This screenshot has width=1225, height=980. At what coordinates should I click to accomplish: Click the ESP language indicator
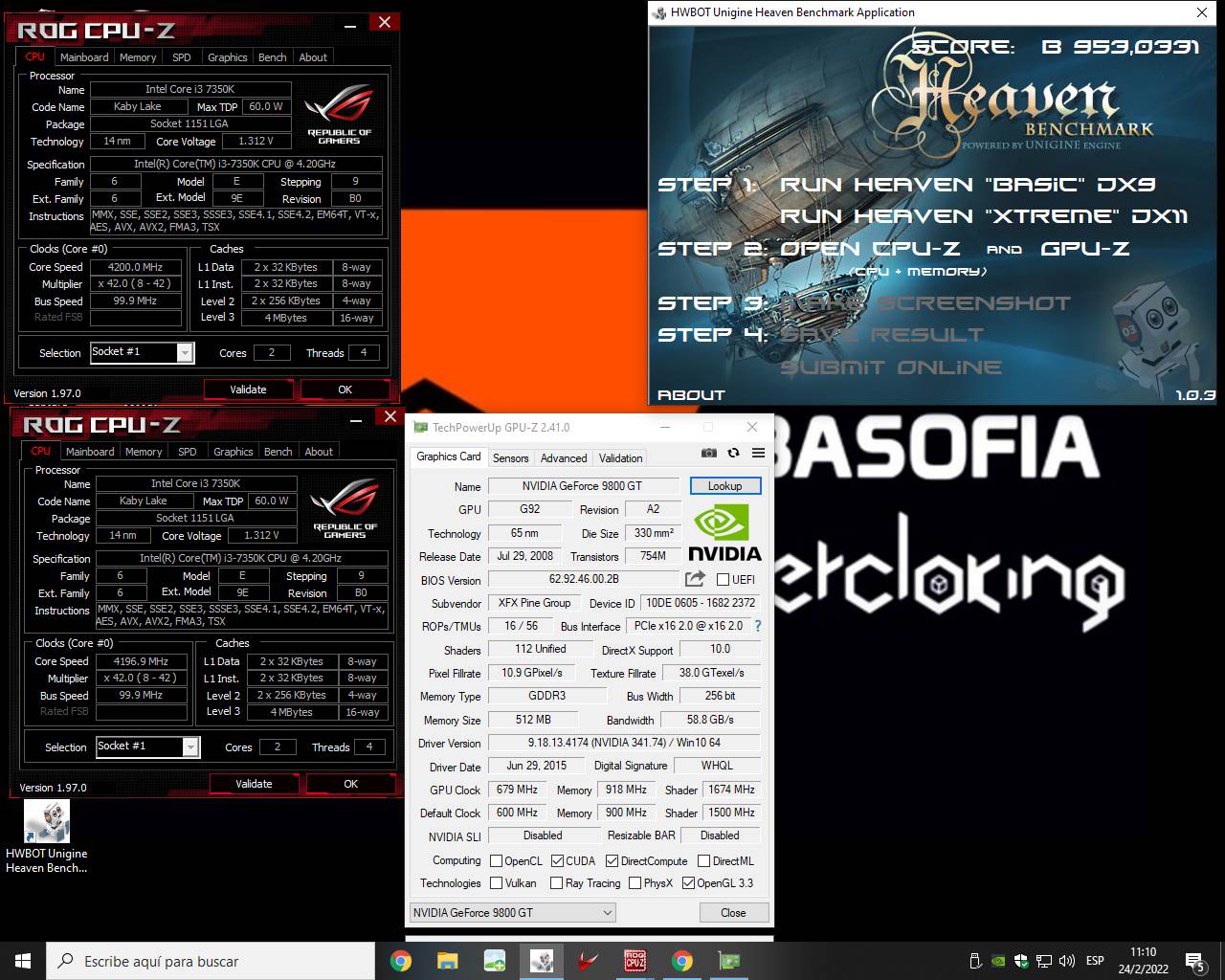pos(1095,960)
